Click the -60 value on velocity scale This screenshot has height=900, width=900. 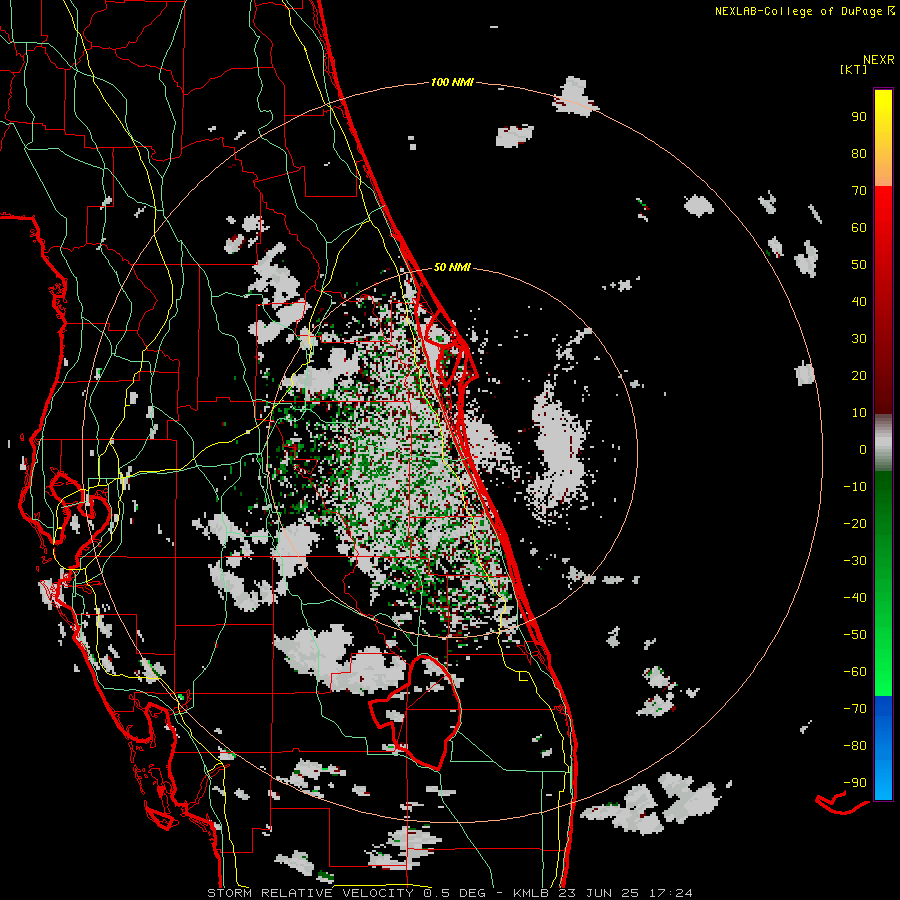(855, 672)
